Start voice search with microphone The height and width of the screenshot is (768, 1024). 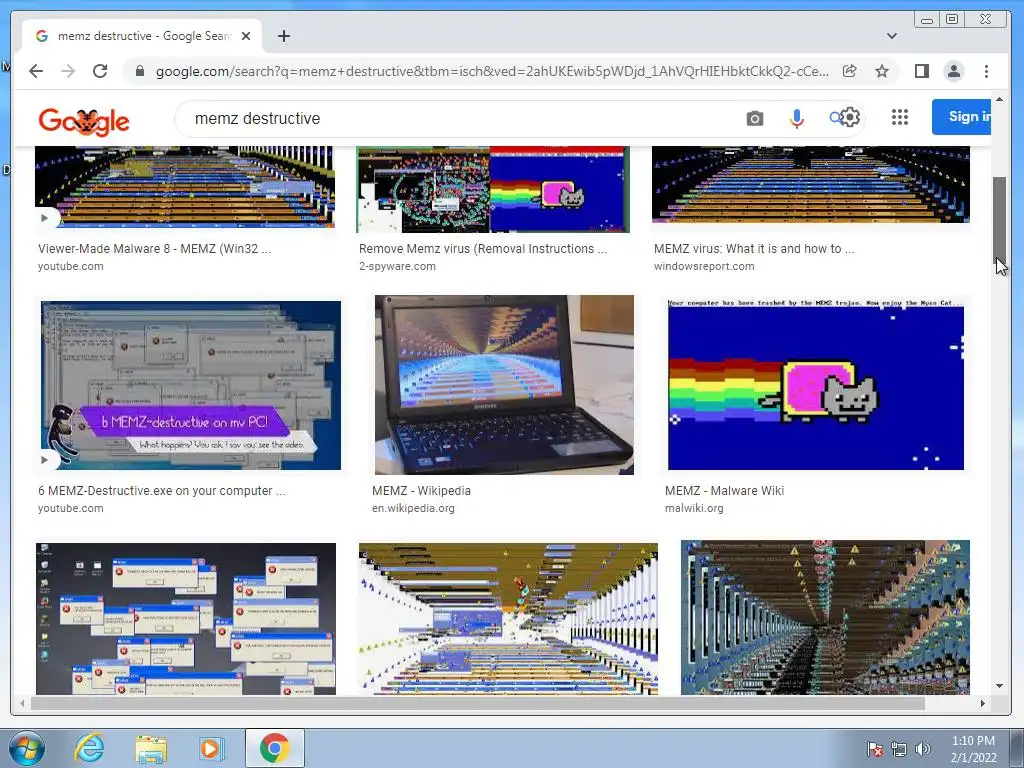pos(796,119)
